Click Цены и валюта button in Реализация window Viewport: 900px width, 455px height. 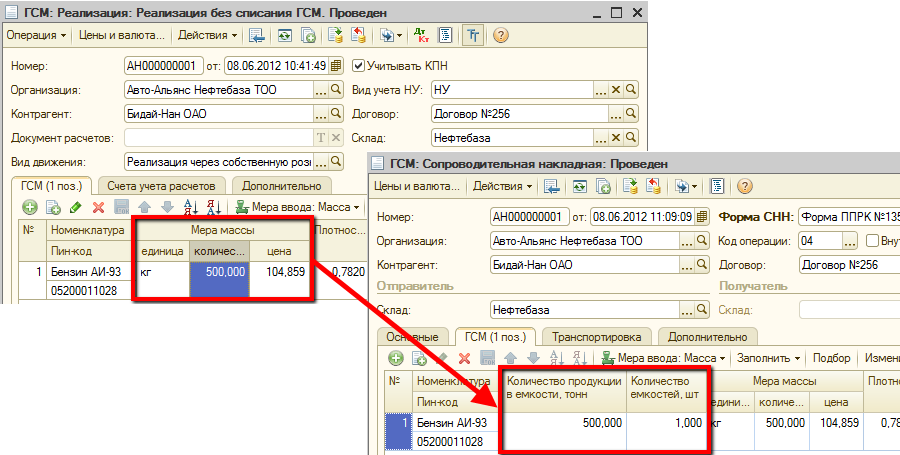click(x=127, y=35)
